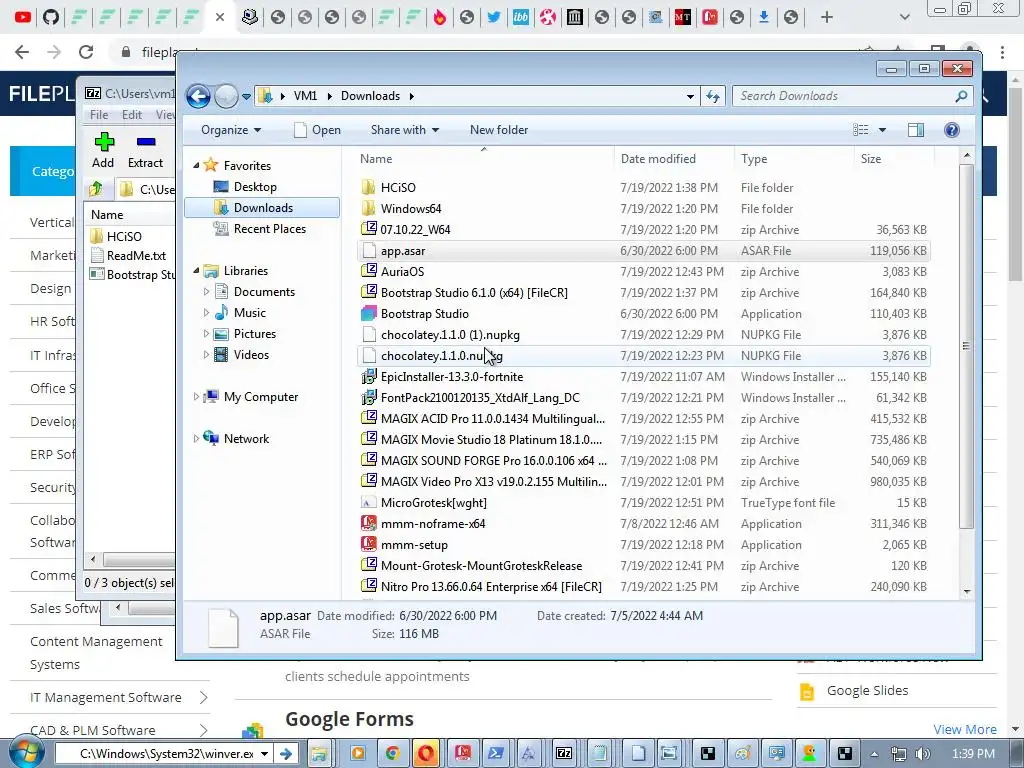Screen dimensions: 1024x768
Task: Click the 7-Zip icon in the taskbar
Action: (x=564, y=754)
